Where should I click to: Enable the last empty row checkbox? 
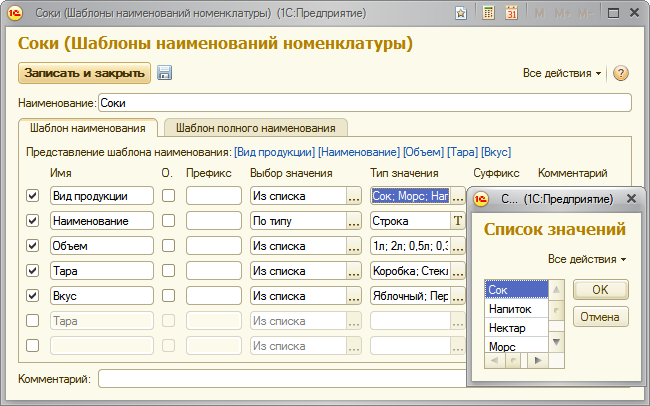click(x=32, y=345)
